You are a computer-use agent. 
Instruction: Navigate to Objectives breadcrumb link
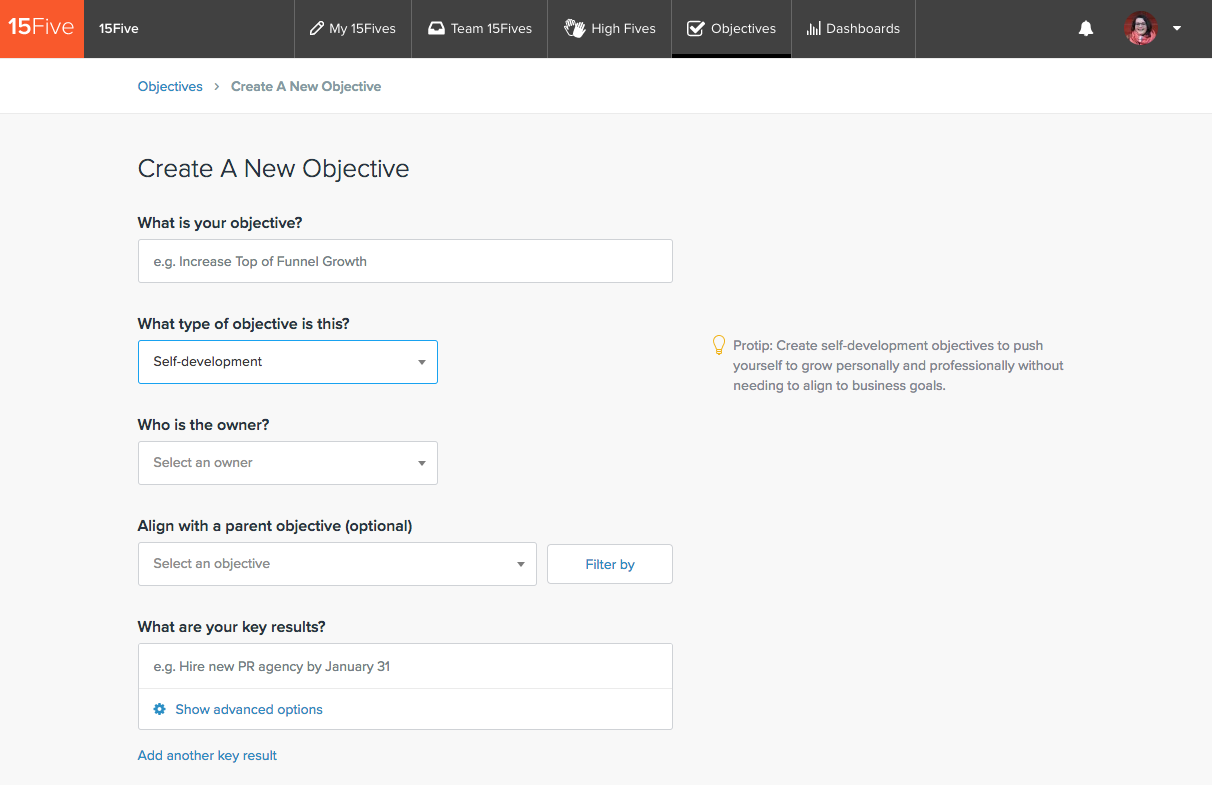tap(170, 87)
